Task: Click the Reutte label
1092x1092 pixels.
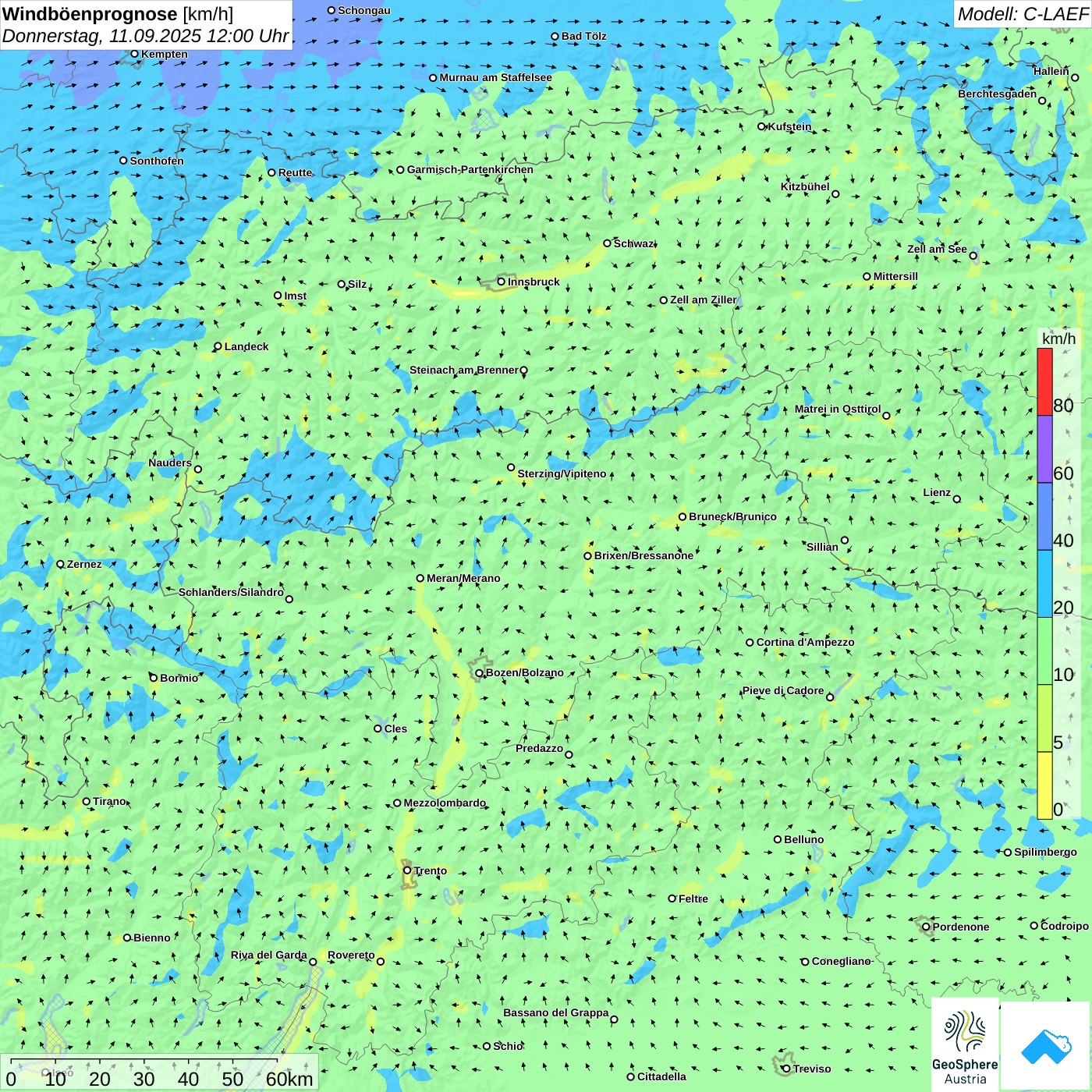Action: [x=296, y=172]
